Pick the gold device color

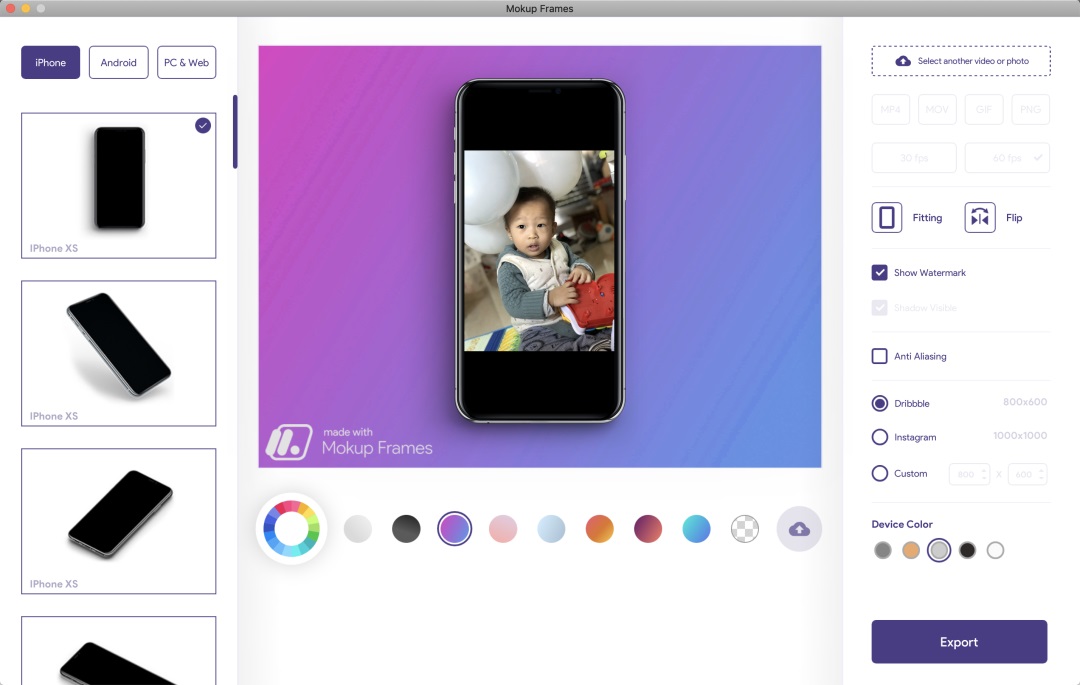pos(910,550)
